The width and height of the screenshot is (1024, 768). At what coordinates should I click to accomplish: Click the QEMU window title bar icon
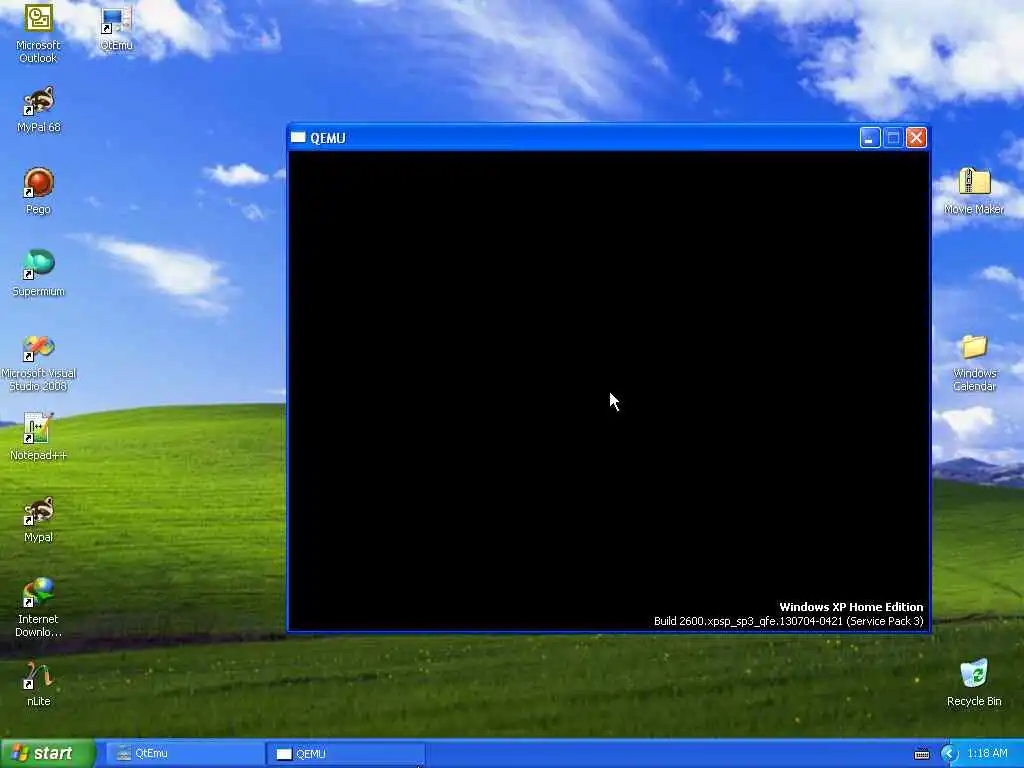pyautogui.click(x=298, y=138)
